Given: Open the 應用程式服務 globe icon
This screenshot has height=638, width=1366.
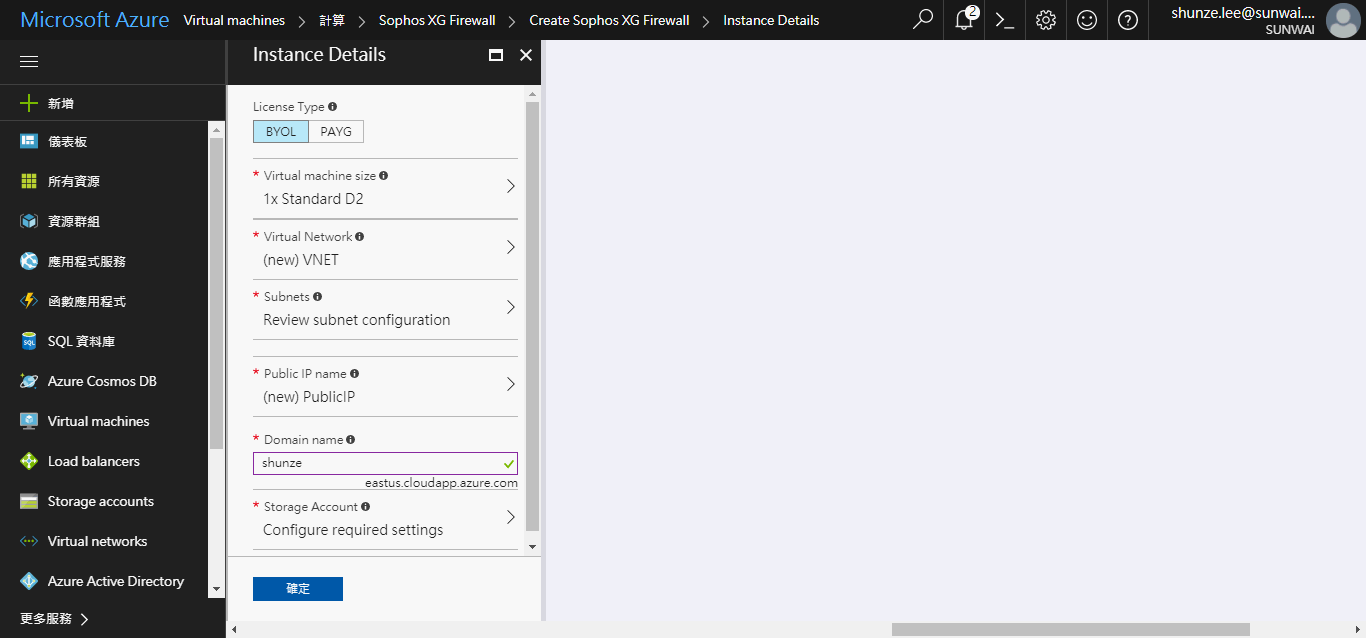Looking at the screenshot, I should tap(29, 261).
